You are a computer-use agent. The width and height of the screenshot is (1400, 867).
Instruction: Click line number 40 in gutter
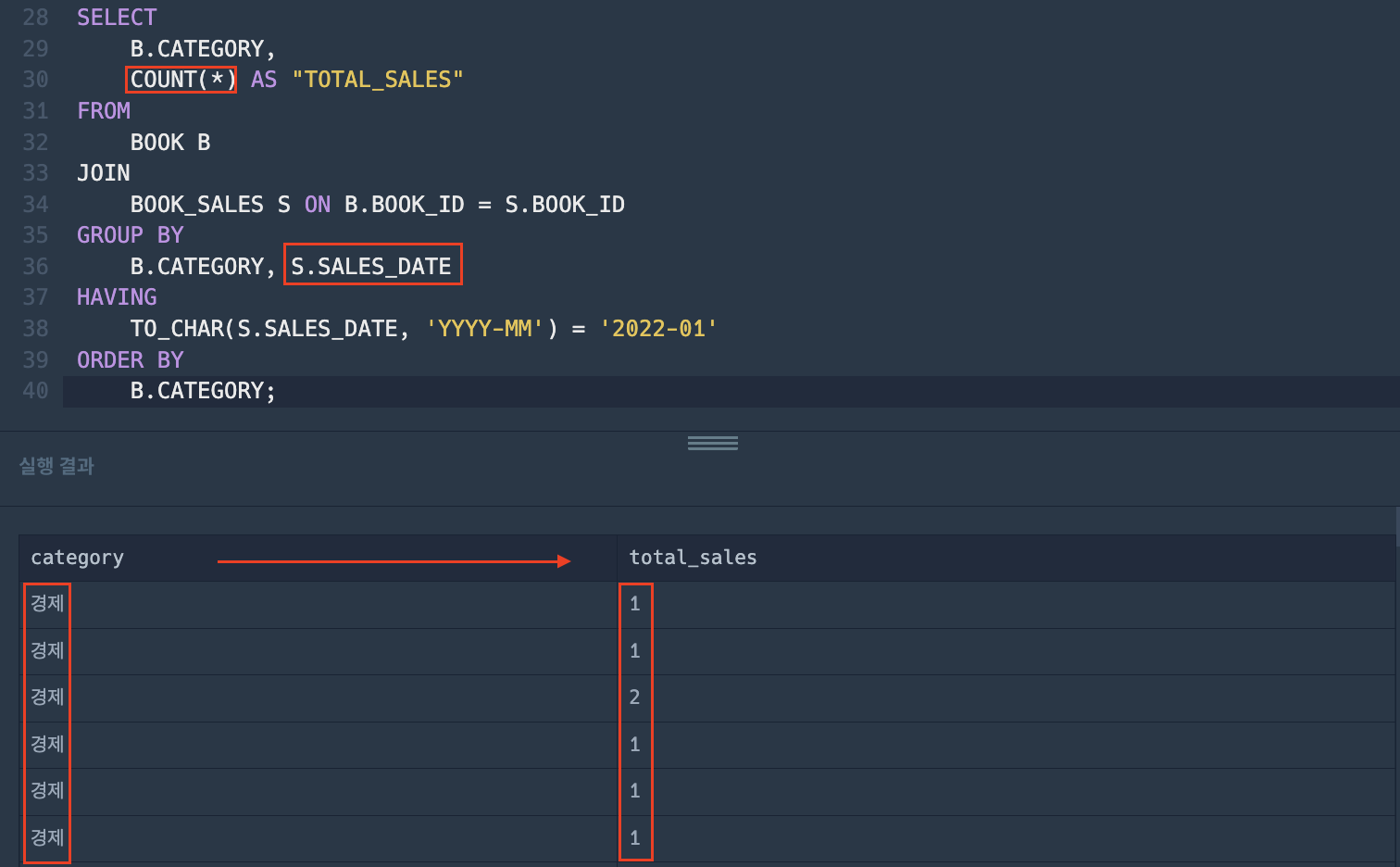35,391
